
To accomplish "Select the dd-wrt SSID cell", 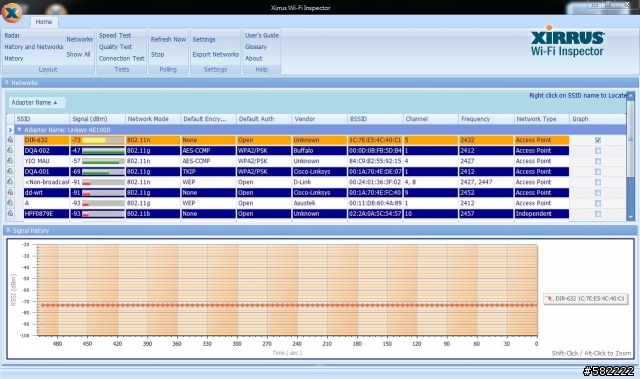I will (46, 193).
